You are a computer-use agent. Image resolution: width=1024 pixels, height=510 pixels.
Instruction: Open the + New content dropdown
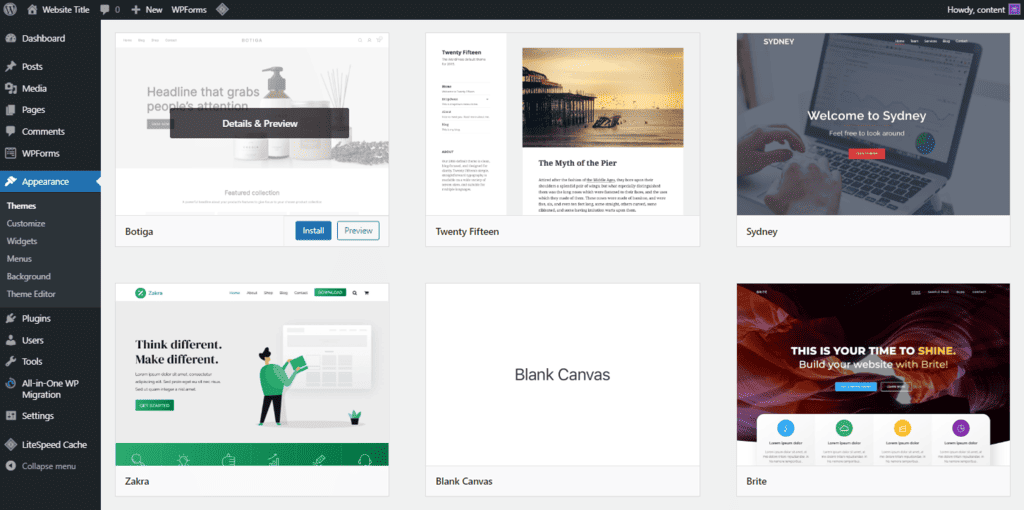pos(146,9)
